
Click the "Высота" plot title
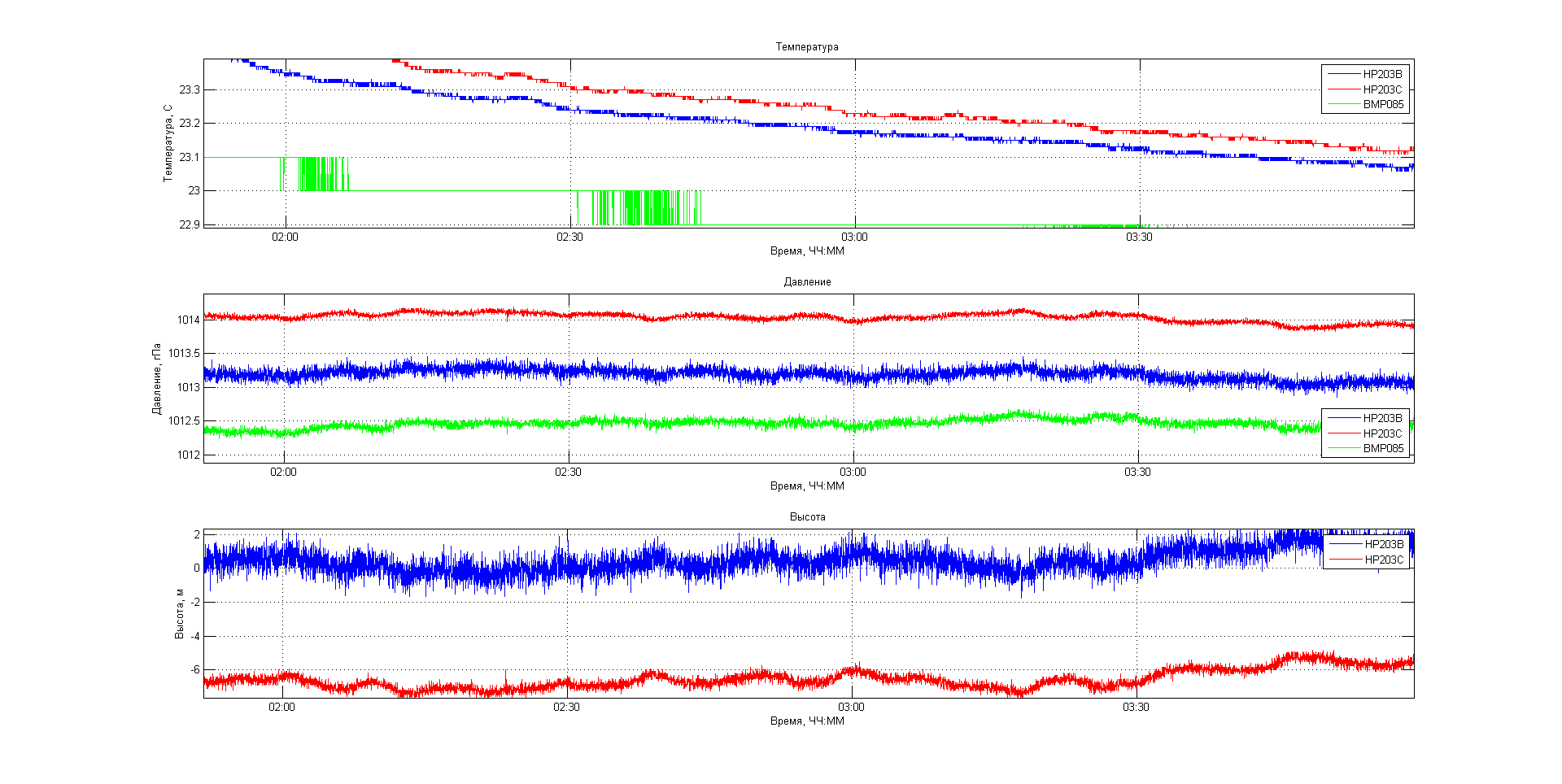pos(807,517)
